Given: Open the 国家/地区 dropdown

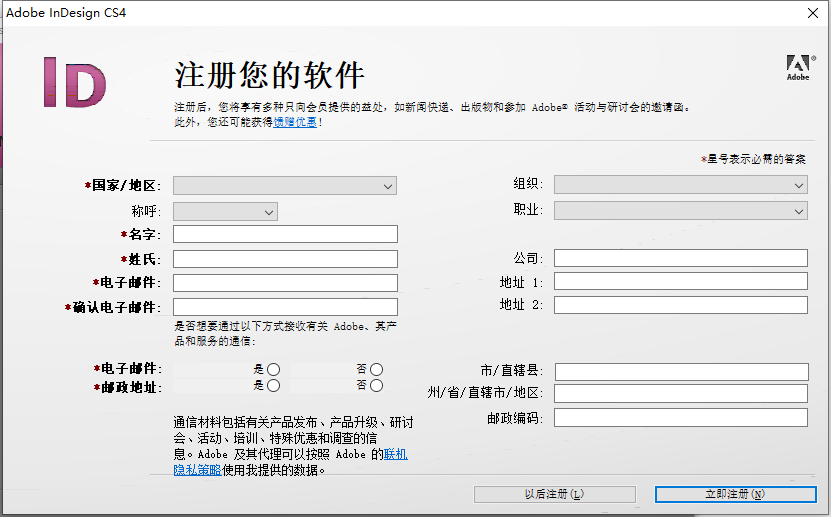Looking at the screenshot, I should pos(285,186).
